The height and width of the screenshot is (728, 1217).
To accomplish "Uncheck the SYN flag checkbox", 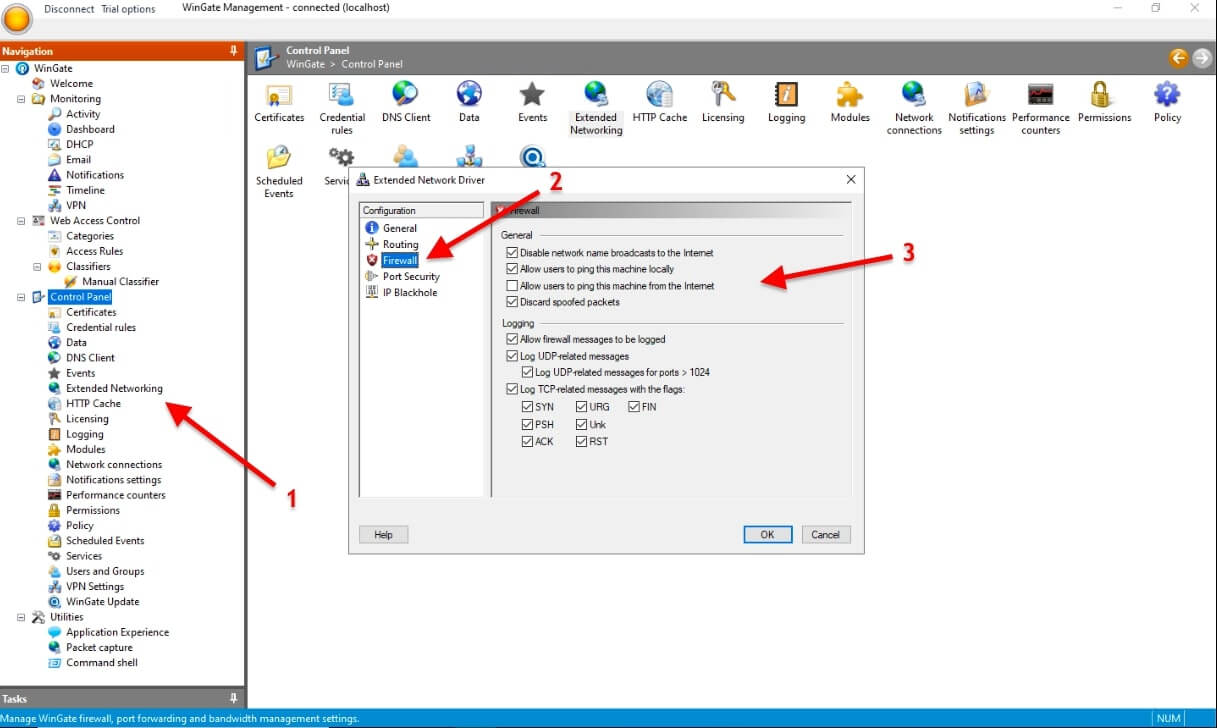I will [x=527, y=407].
